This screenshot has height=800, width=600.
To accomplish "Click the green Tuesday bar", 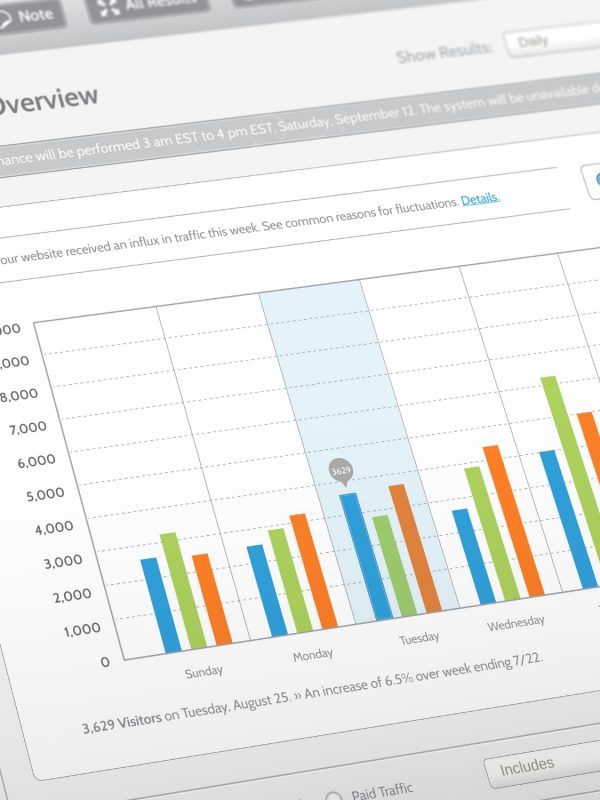I will tap(394, 565).
